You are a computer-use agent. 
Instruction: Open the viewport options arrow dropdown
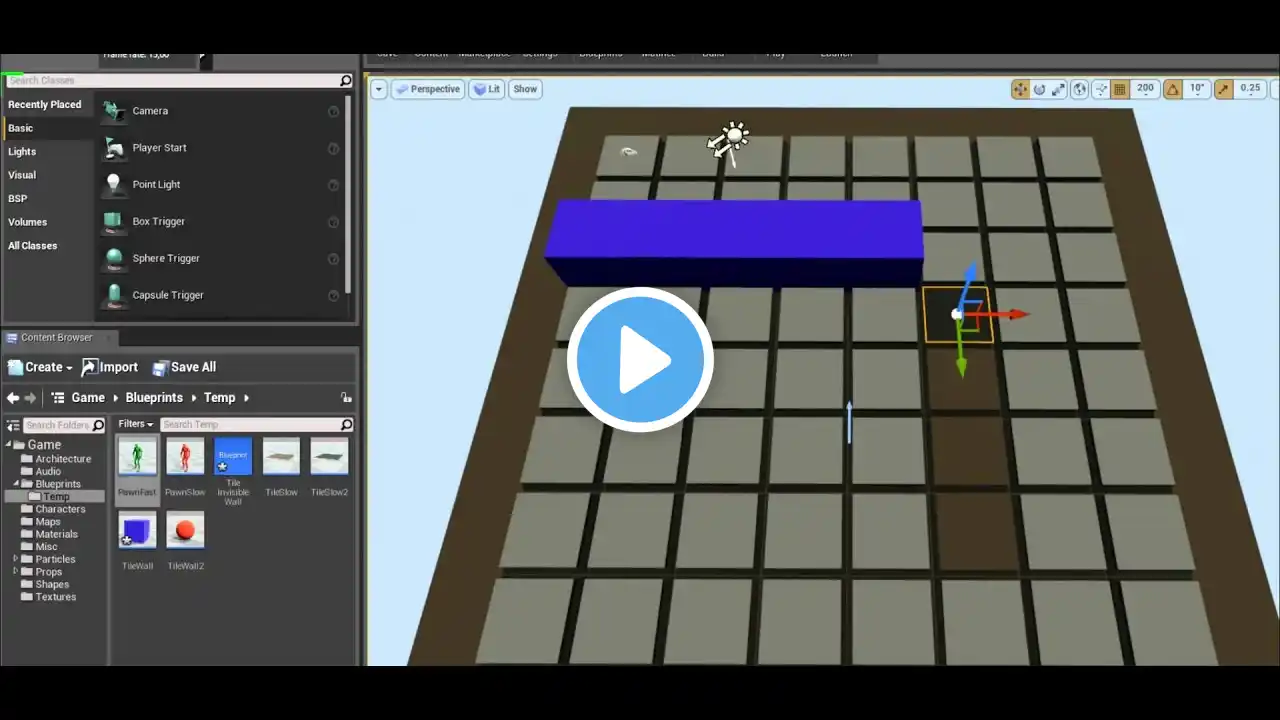(x=379, y=89)
